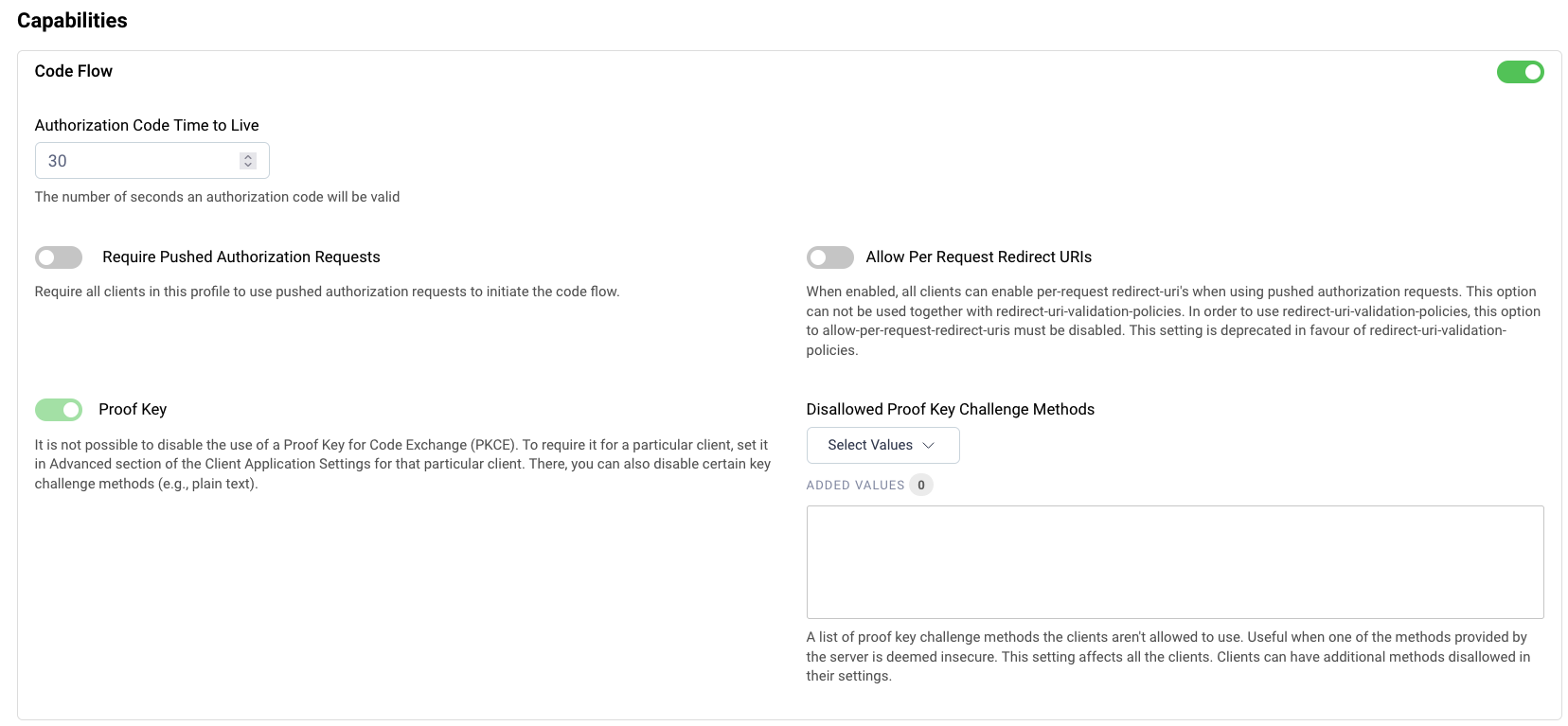Click Disallowed Proof Key Challenge Methods label

[950, 410]
